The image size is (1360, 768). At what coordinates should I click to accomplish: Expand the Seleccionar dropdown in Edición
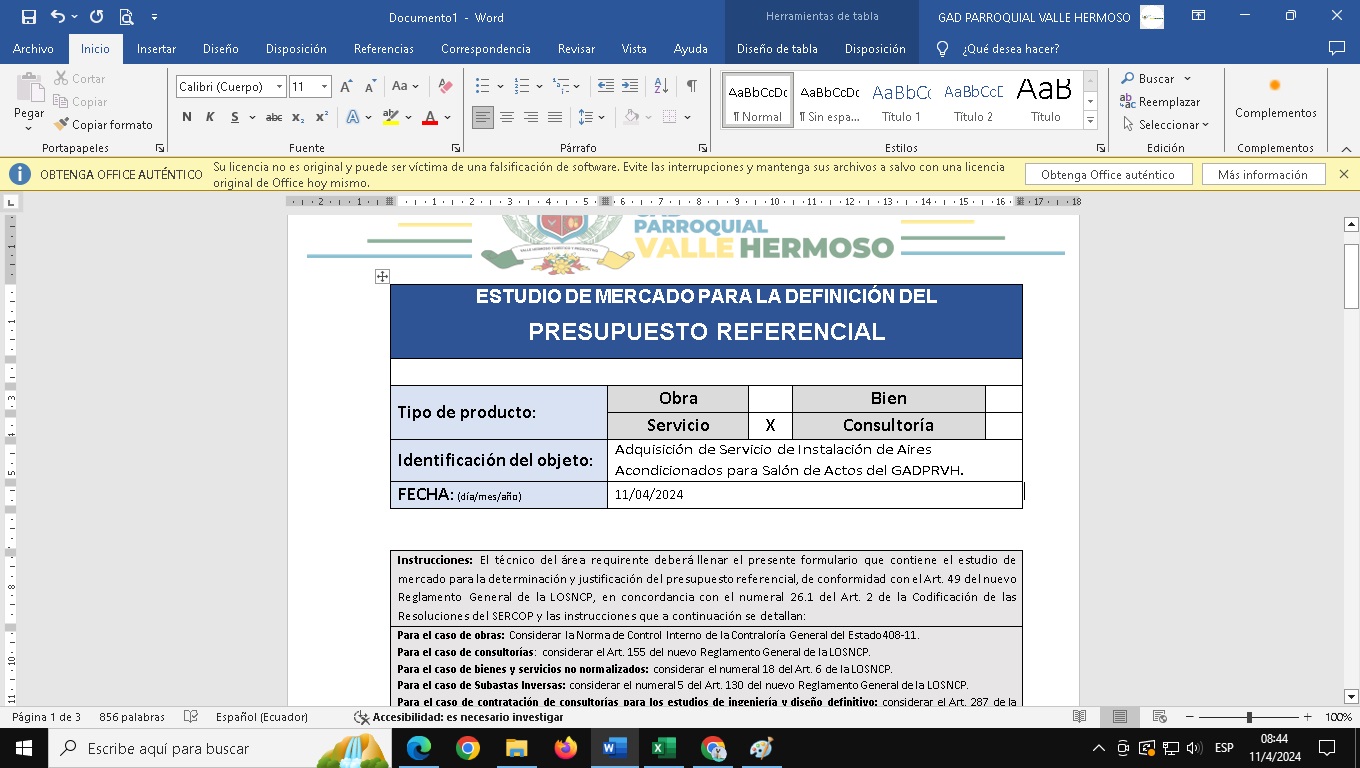click(x=1165, y=125)
